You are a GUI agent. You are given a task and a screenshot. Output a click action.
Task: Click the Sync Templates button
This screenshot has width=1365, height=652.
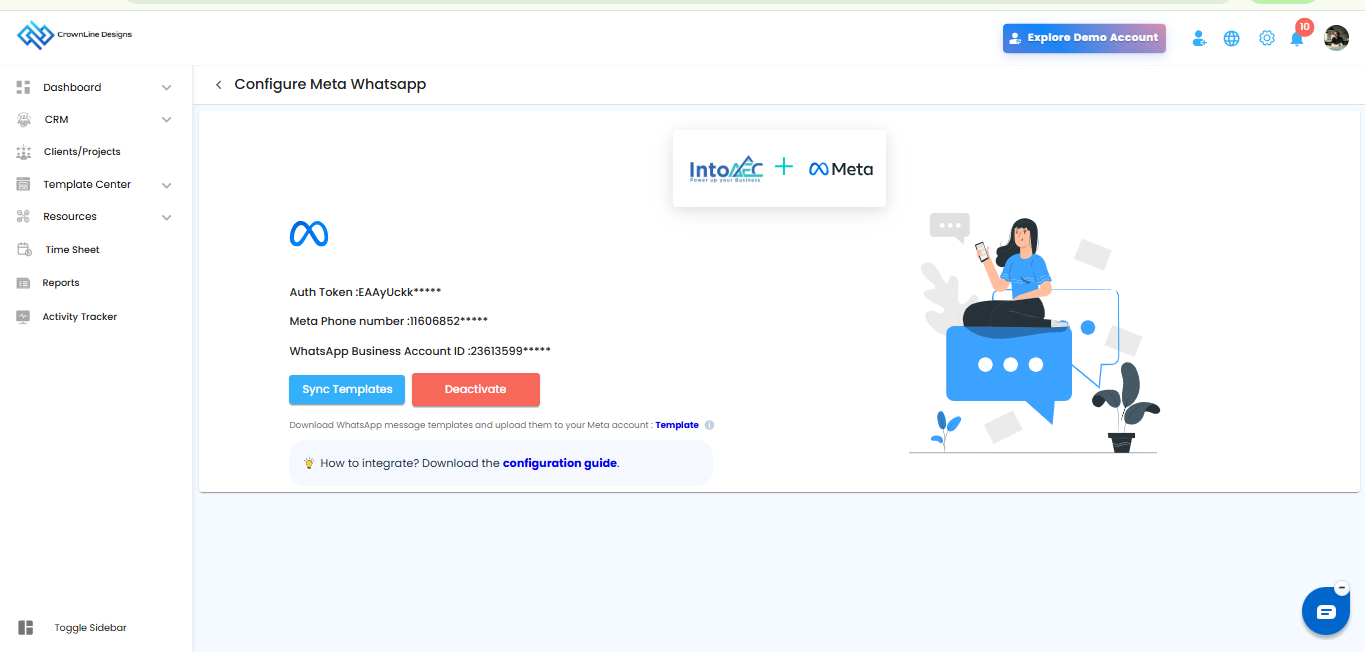coord(347,389)
